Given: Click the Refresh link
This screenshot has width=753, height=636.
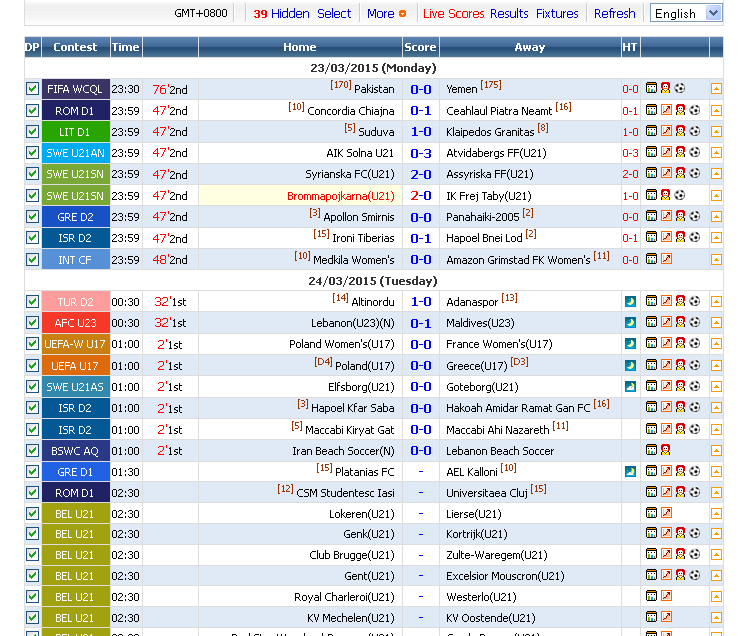Looking at the screenshot, I should click(x=614, y=13).
